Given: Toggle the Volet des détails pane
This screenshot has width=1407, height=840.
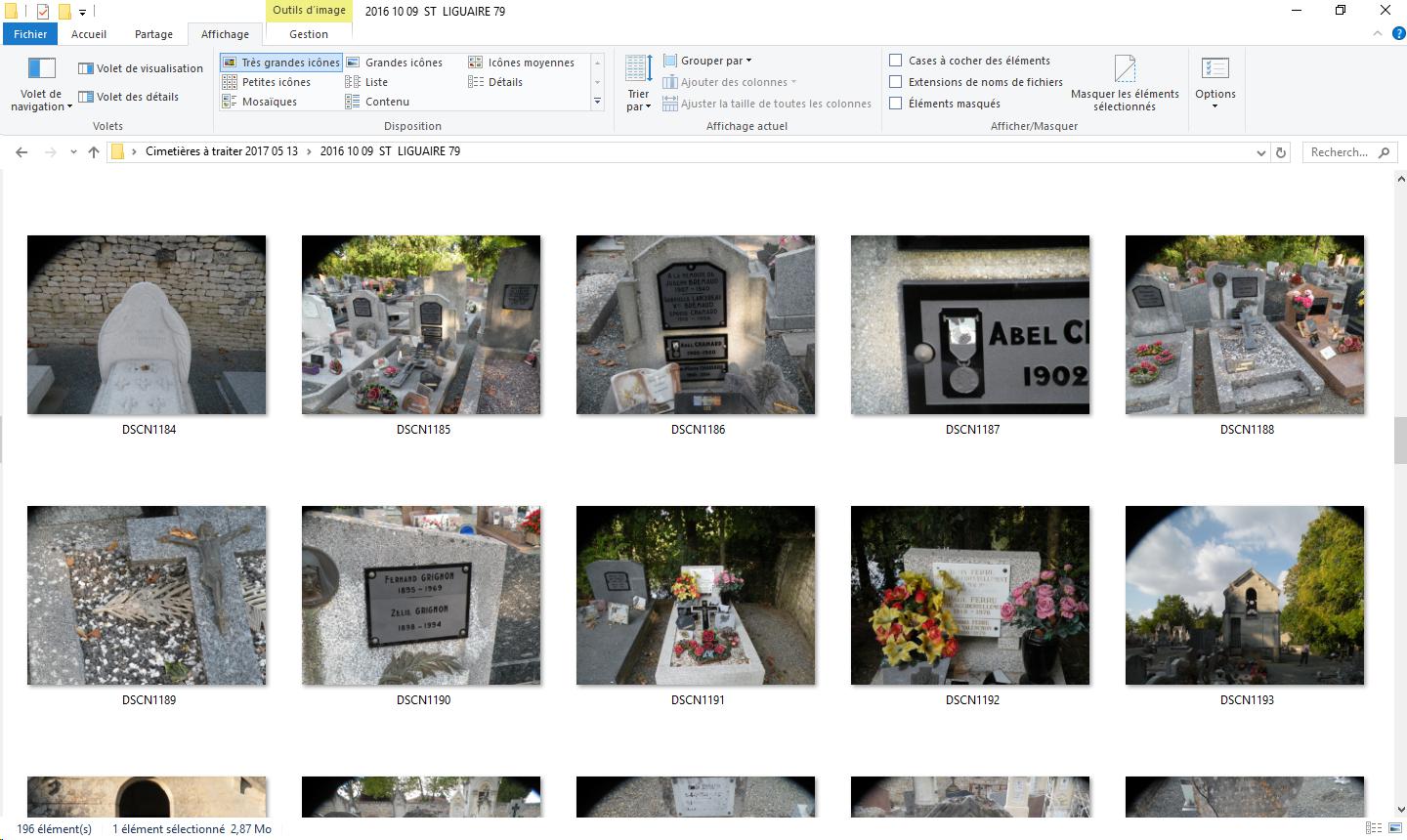Looking at the screenshot, I should tap(129, 97).
